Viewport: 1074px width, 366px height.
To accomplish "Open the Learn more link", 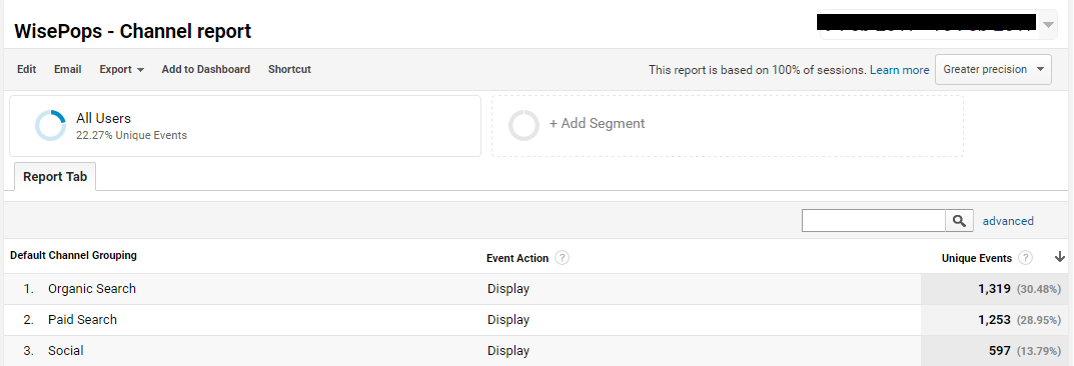I will pos(899,70).
